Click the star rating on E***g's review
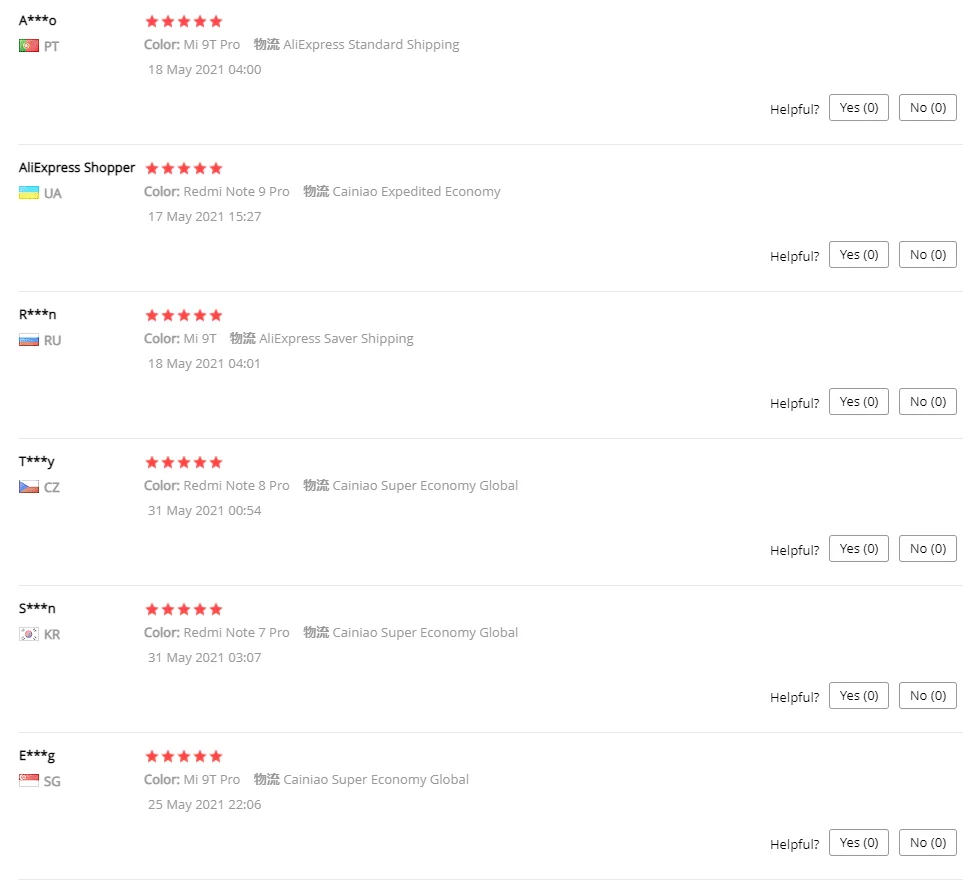The image size is (975, 887). point(184,756)
